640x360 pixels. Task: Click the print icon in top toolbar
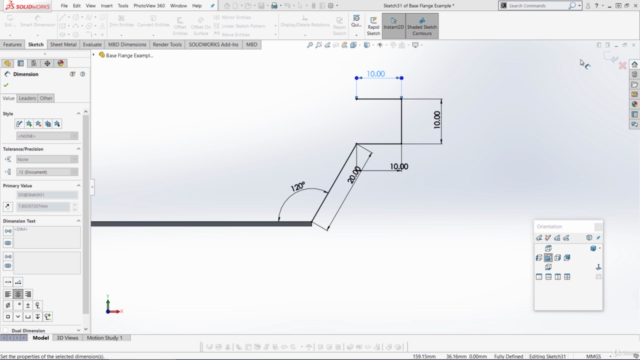pos(274,6)
